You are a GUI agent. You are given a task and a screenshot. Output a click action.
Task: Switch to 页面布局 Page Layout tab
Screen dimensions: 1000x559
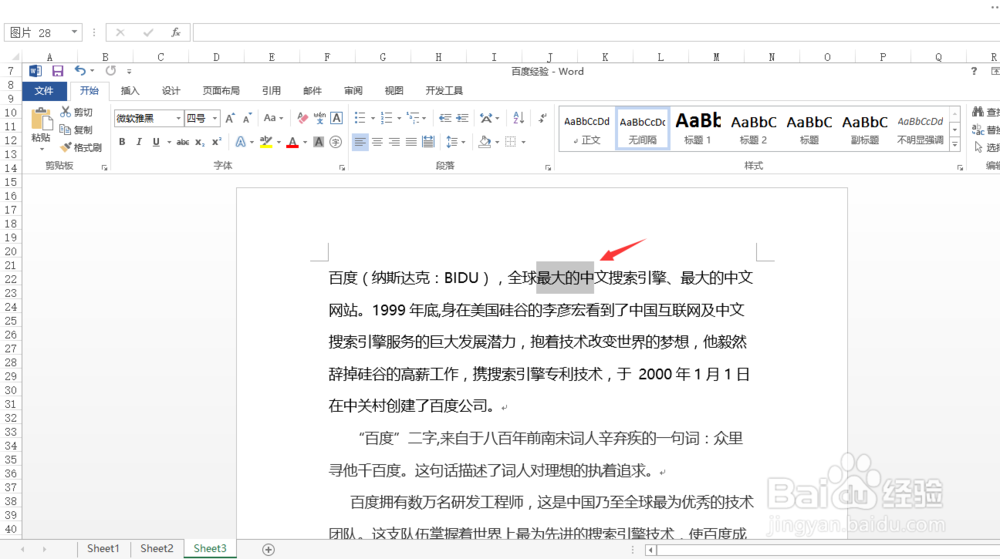[221, 91]
